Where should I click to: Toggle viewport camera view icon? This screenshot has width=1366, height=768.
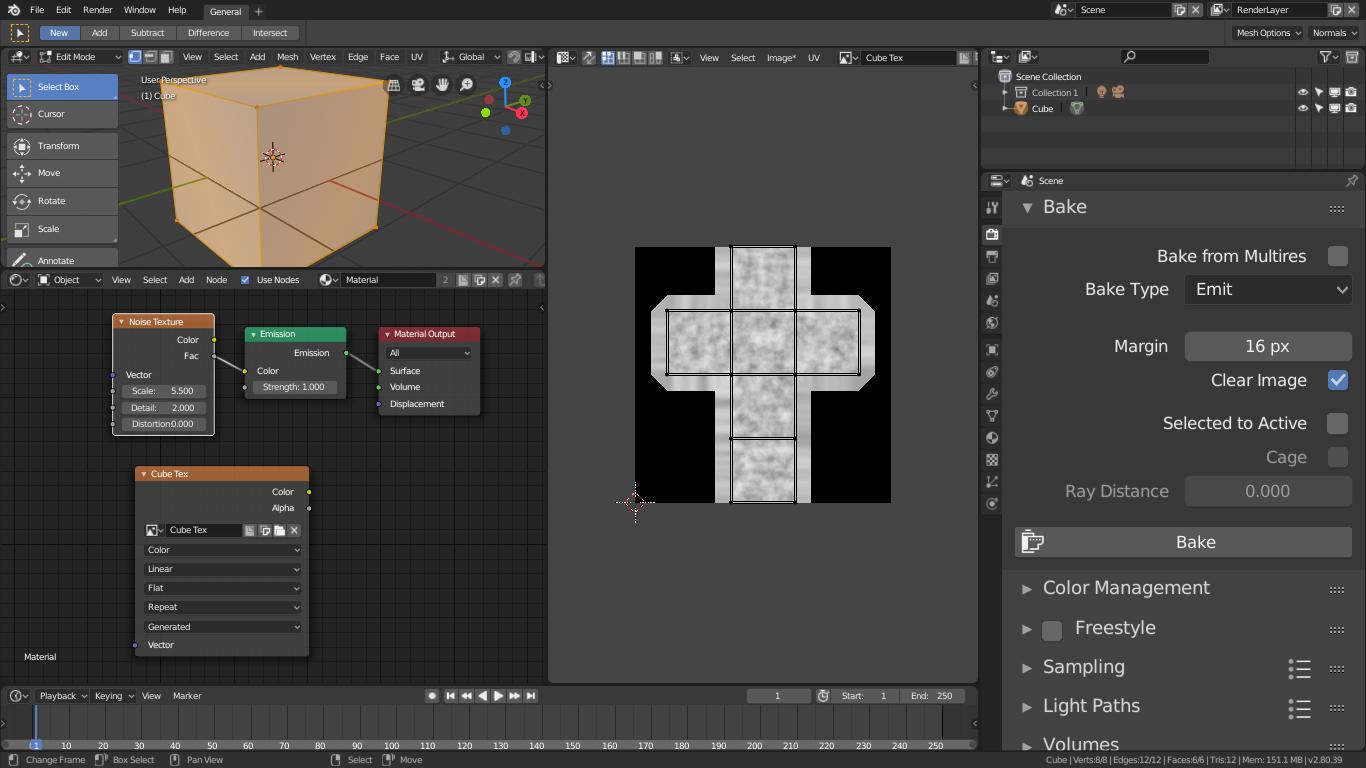[418, 85]
